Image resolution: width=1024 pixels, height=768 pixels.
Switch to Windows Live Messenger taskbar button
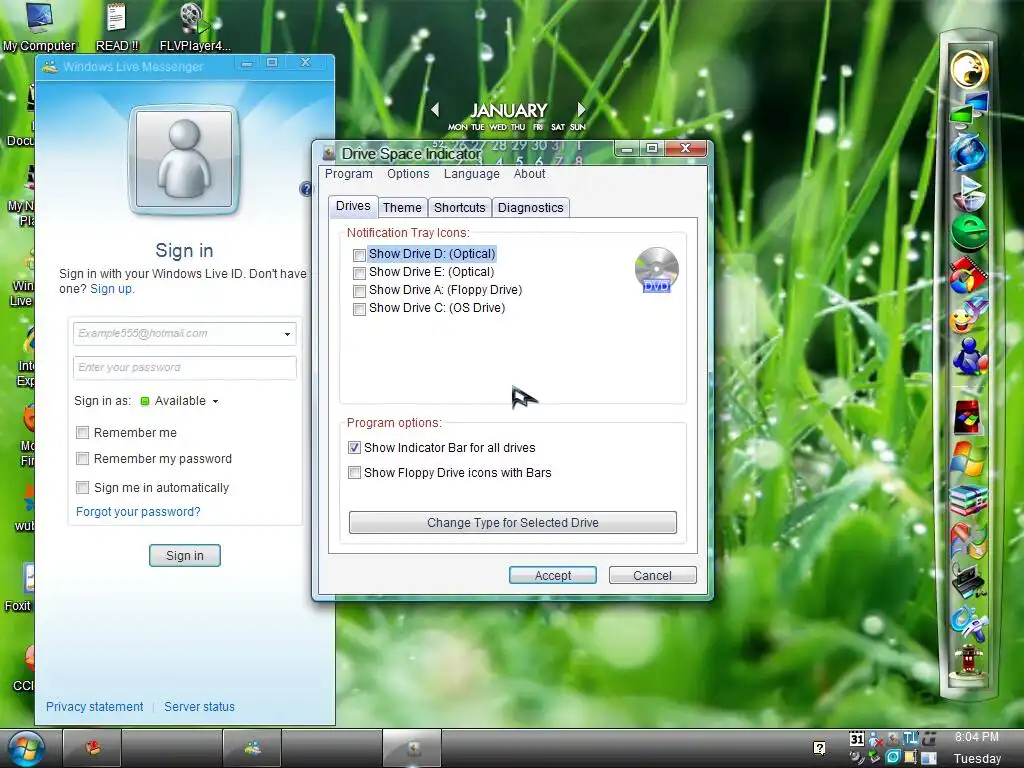point(252,748)
